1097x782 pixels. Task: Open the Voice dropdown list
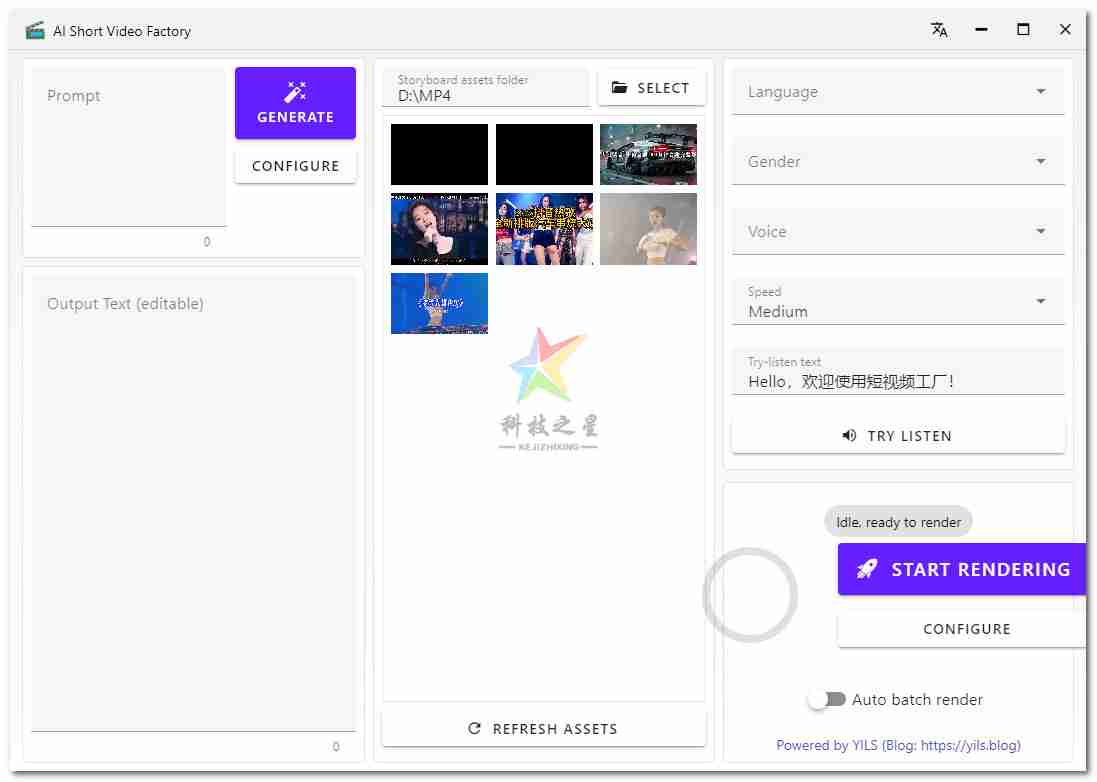coord(897,232)
